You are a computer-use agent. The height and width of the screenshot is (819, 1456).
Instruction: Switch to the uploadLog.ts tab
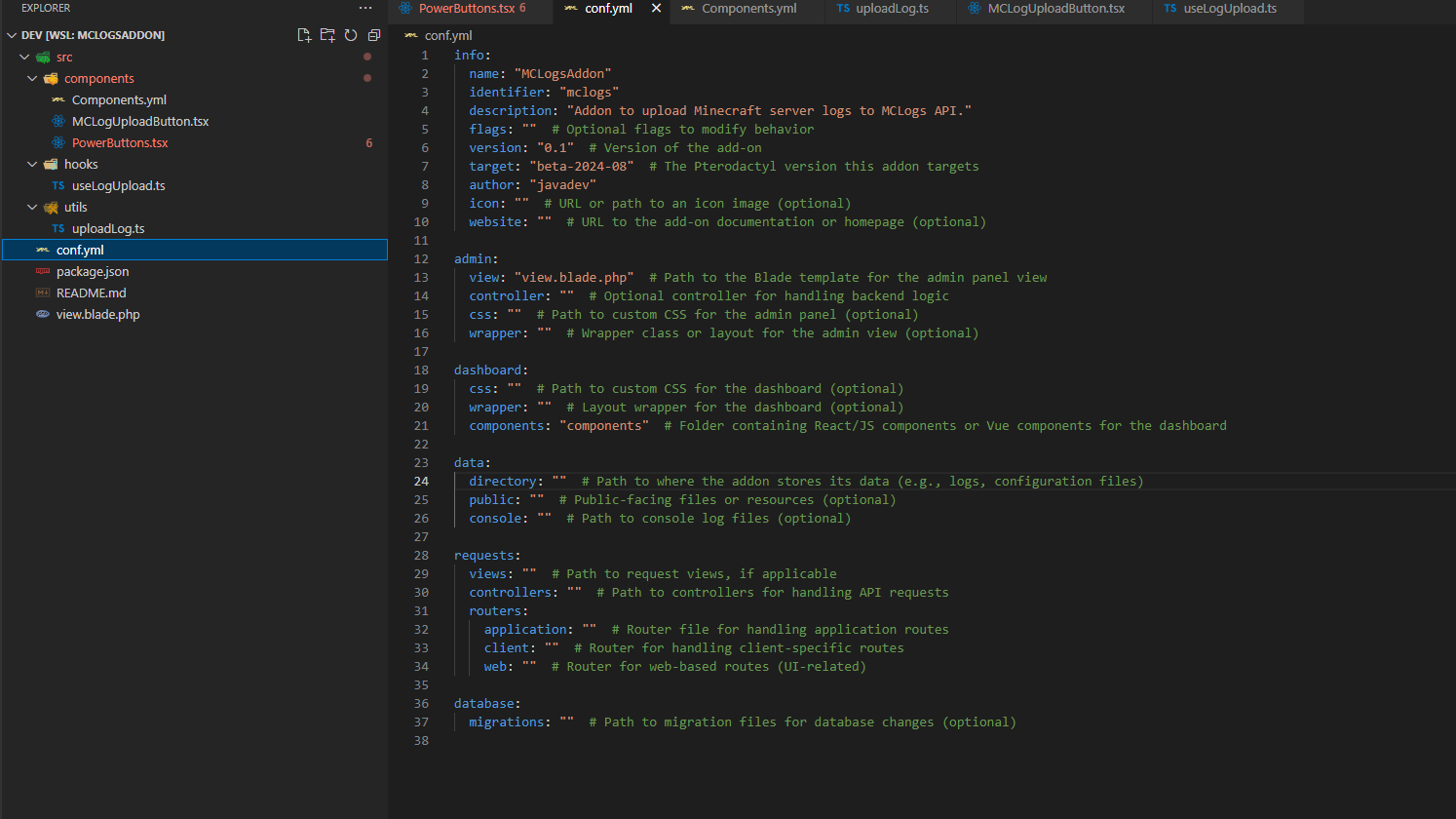(892, 8)
